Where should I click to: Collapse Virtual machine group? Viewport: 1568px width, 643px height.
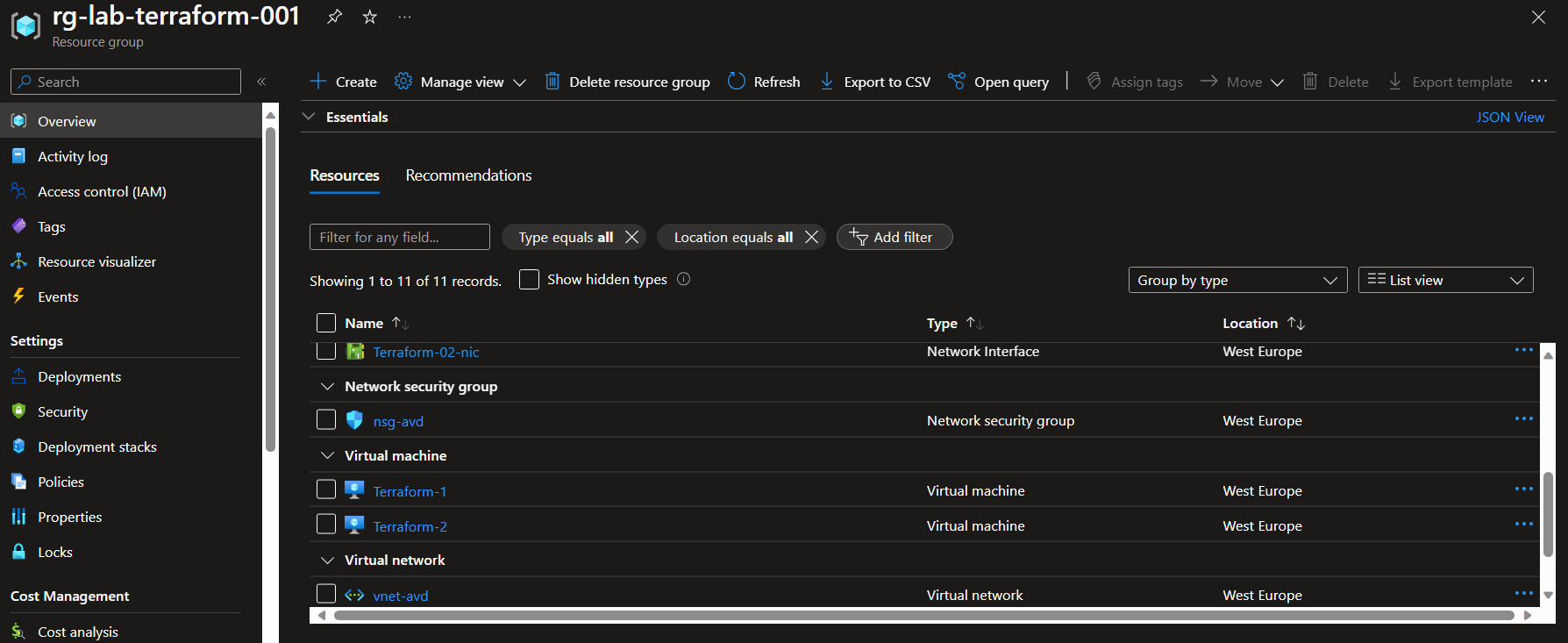point(327,455)
